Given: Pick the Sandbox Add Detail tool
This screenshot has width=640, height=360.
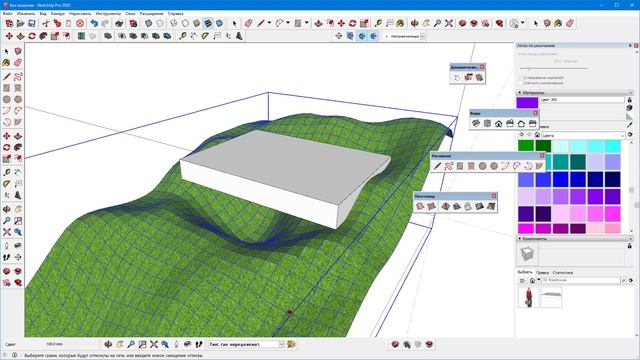Looking at the screenshot, I should pos(479,207).
